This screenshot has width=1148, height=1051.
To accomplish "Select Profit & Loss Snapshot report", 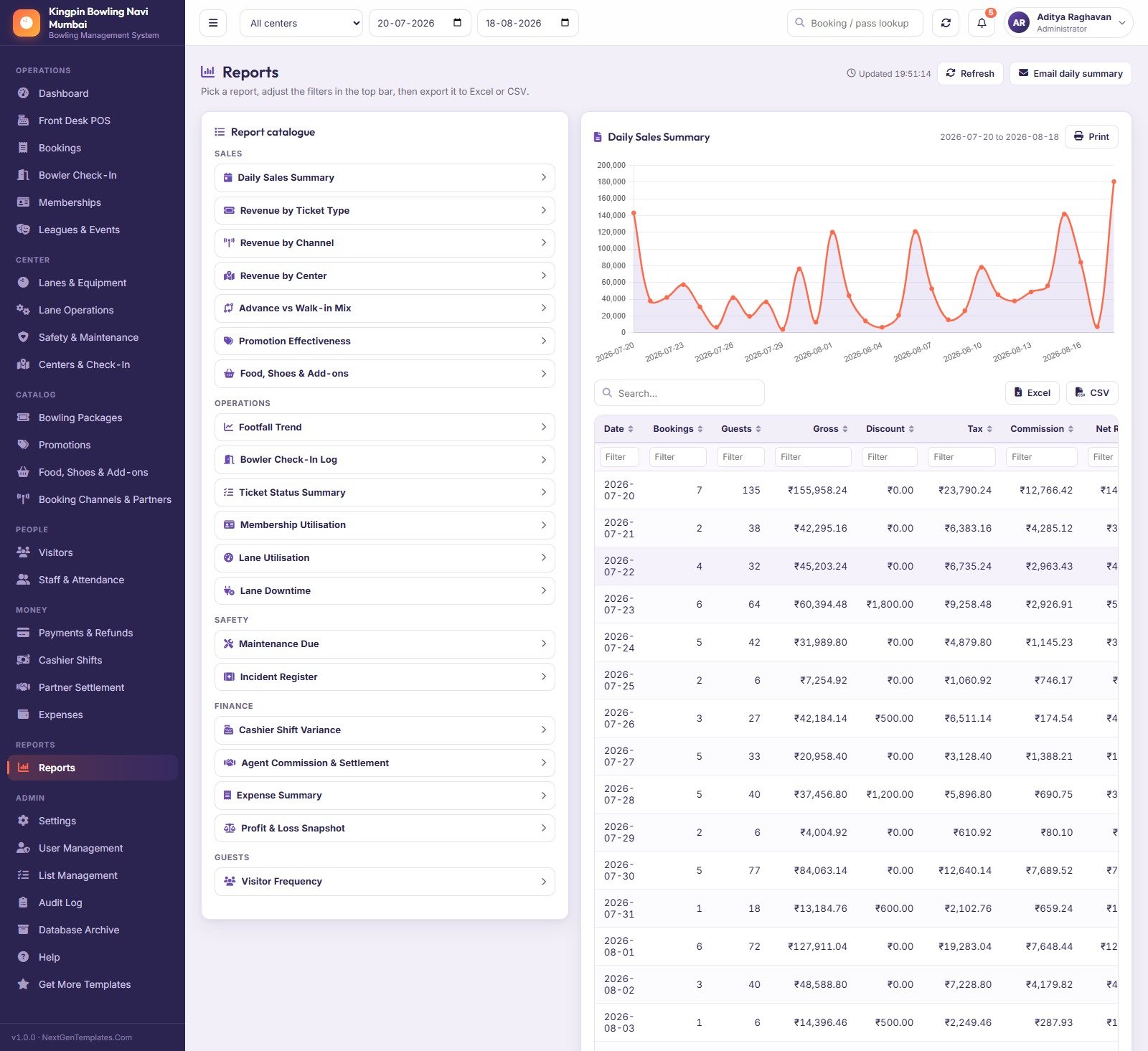I will pos(385,828).
